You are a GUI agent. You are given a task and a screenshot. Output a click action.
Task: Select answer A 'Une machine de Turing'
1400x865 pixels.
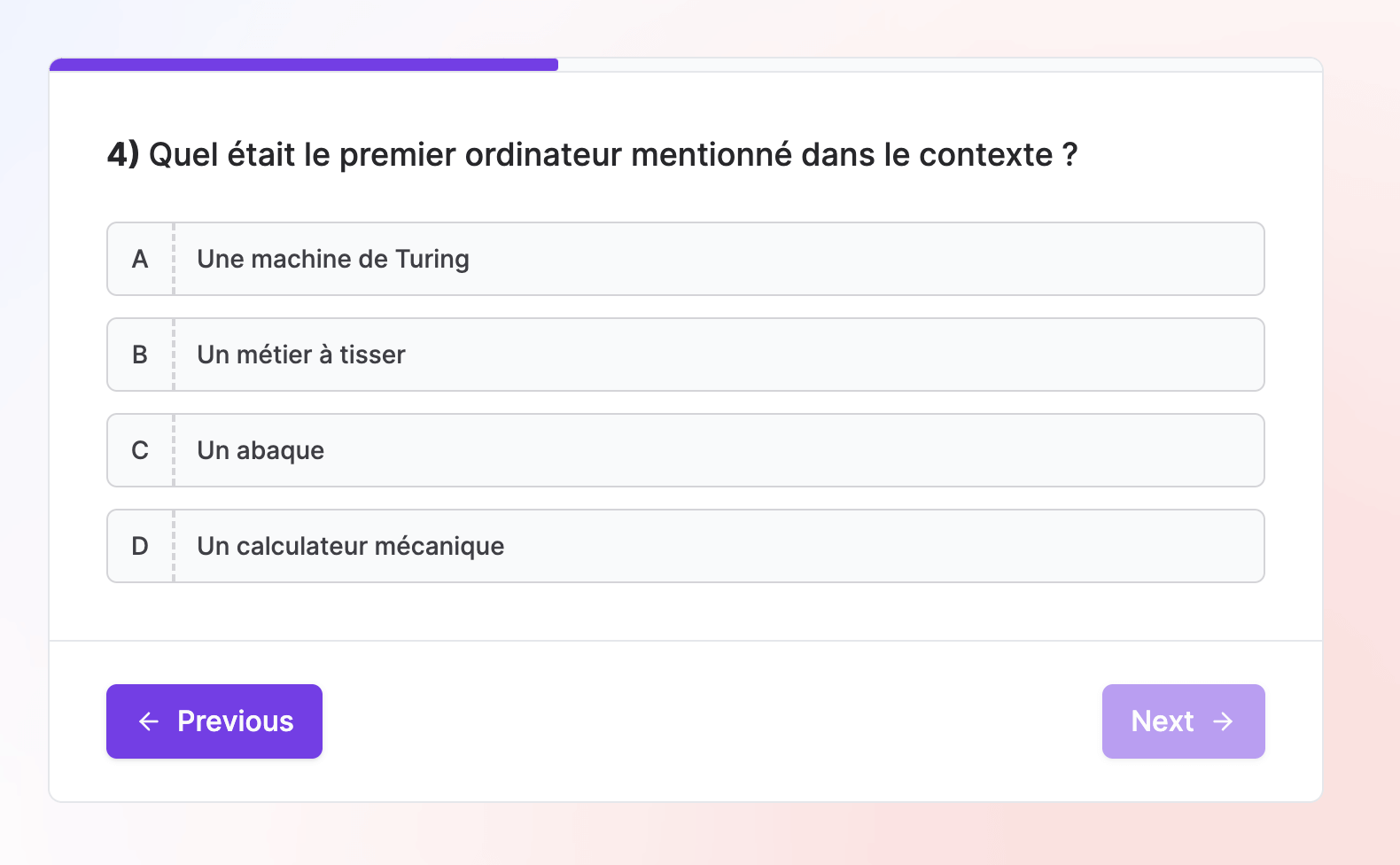(x=686, y=259)
